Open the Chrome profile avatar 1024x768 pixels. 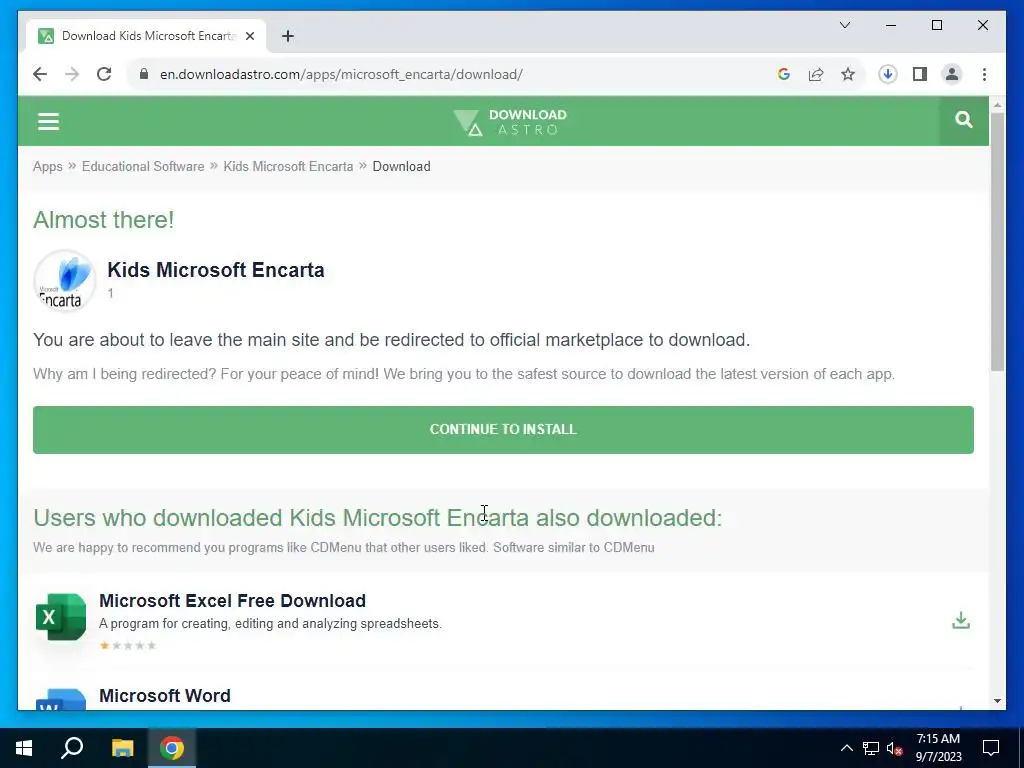pyautogui.click(x=952, y=74)
